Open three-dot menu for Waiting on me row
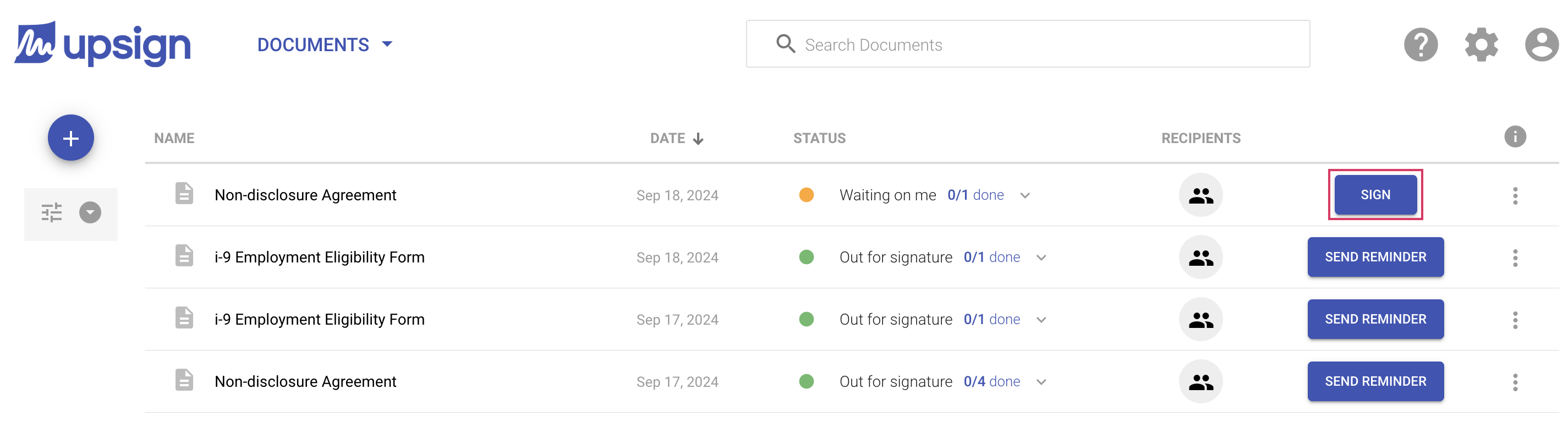 [1515, 195]
